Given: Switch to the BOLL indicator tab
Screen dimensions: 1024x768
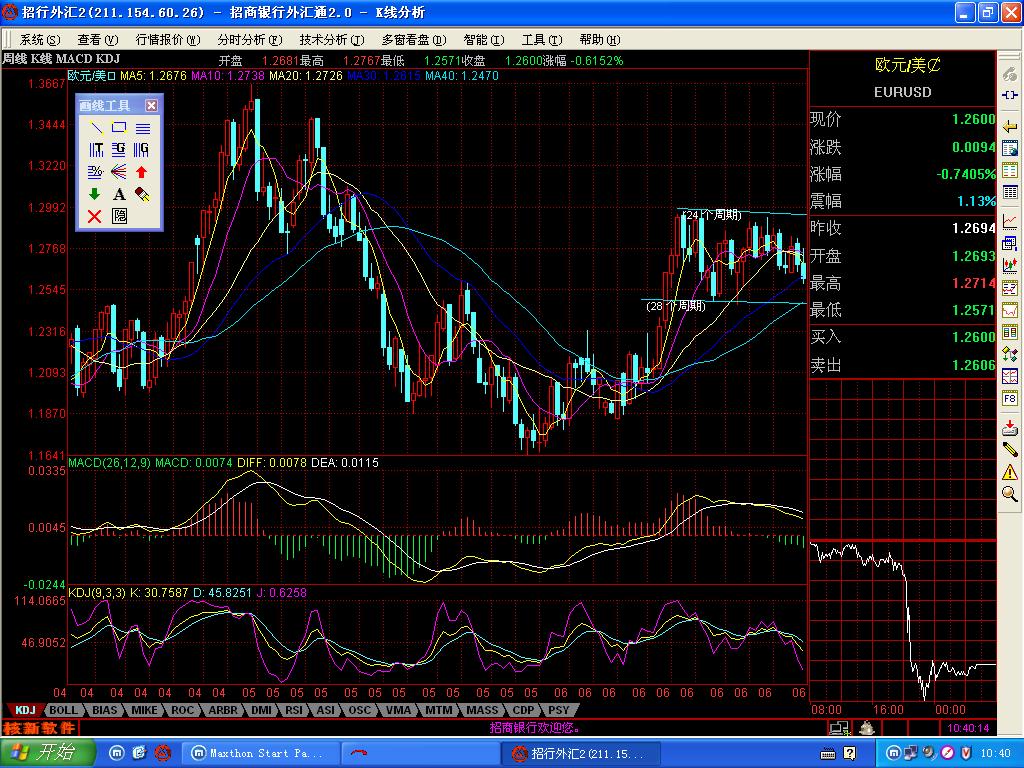Looking at the screenshot, I should tap(63, 710).
